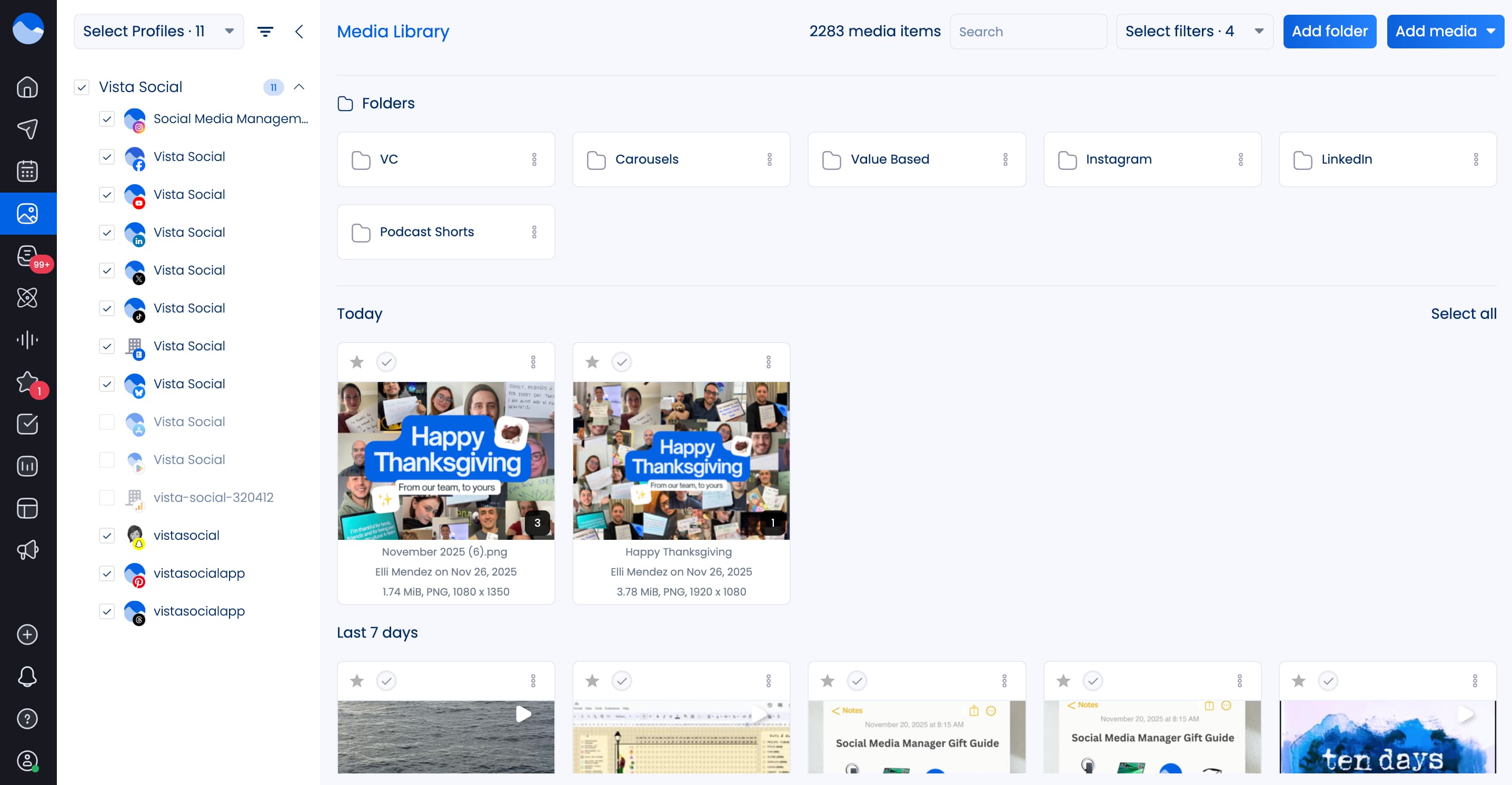Collapse the Vista Social profile list
Screen dimensions: 1512x785
coord(300,87)
